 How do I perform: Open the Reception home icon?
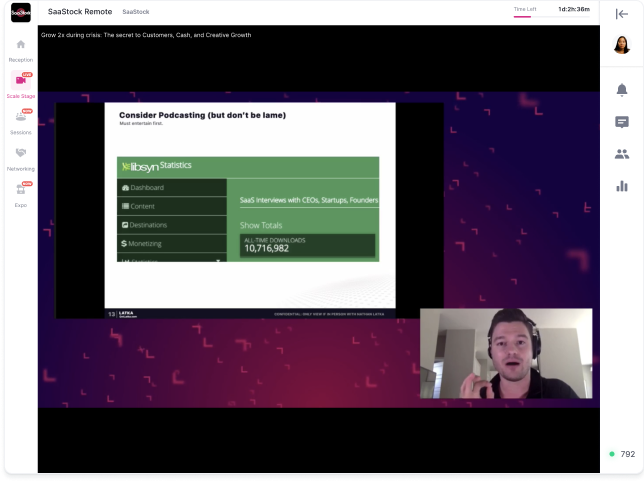point(20,46)
